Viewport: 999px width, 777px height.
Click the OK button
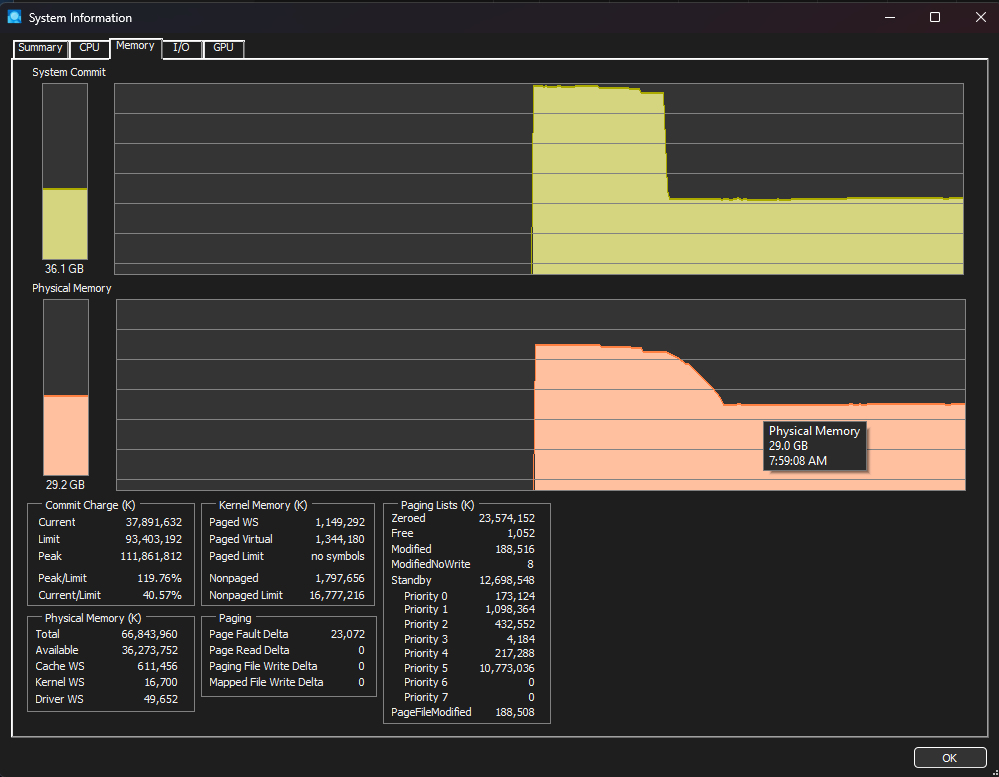[x=949, y=758]
